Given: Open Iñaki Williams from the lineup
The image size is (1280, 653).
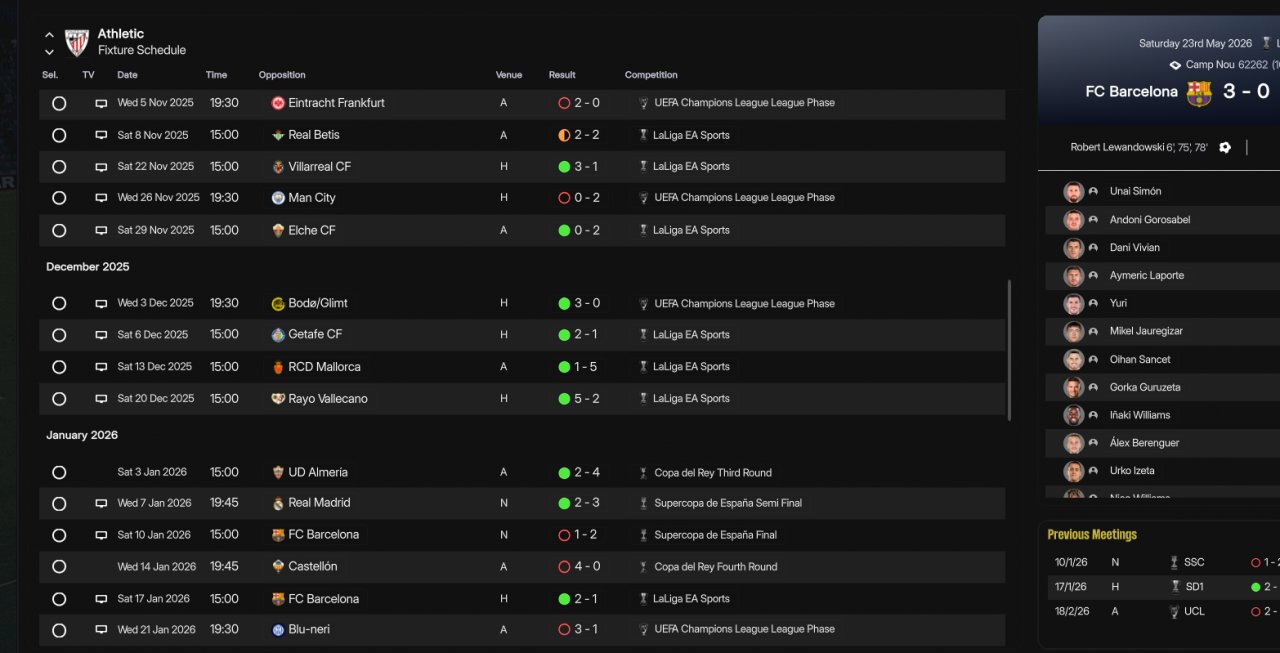Looking at the screenshot, I should [1140, 415].
